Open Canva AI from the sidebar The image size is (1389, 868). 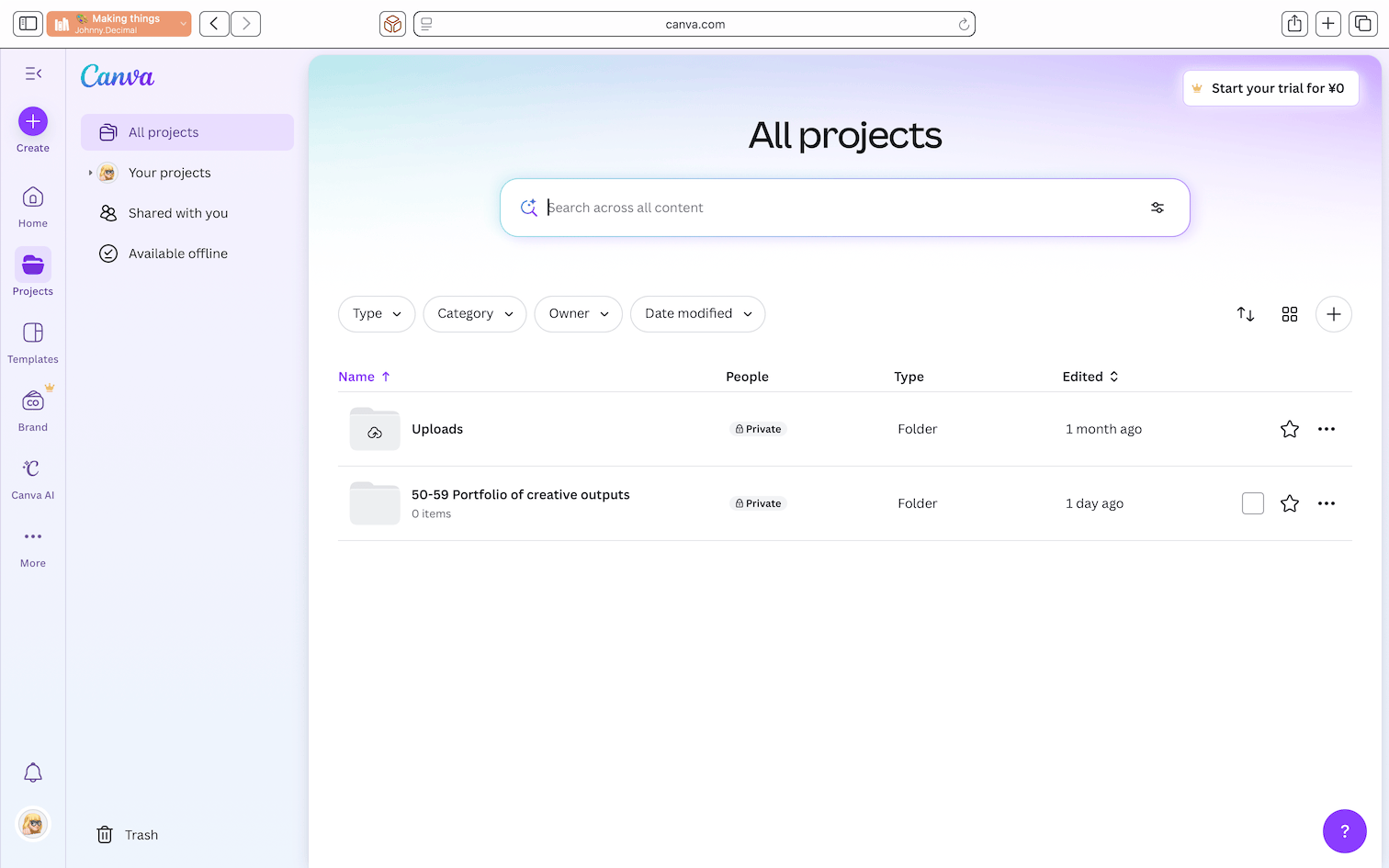click(32, 469)
